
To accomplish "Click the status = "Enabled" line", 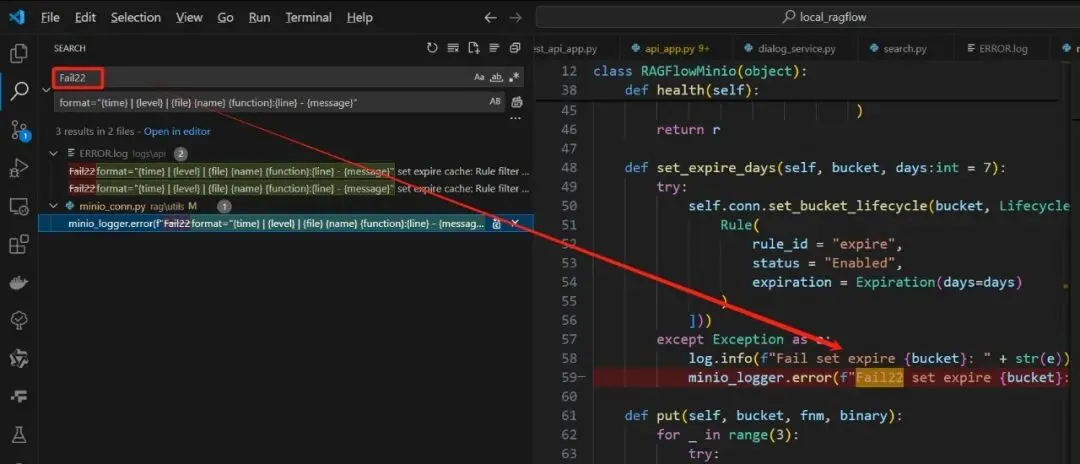I will pyautogui.click(x=827, y=263).
